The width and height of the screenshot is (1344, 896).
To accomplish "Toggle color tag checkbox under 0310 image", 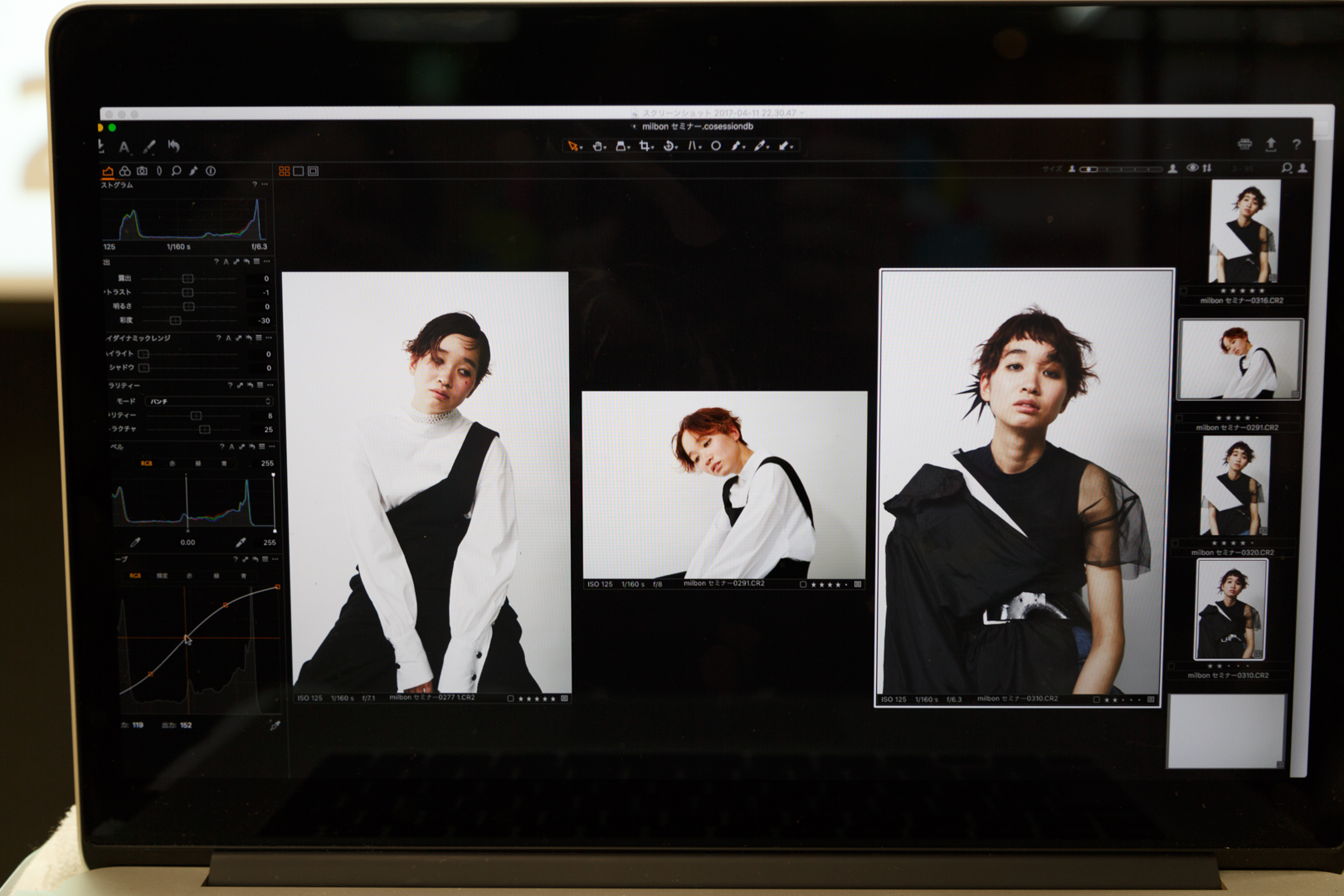I will click(x=1097, y=700).
